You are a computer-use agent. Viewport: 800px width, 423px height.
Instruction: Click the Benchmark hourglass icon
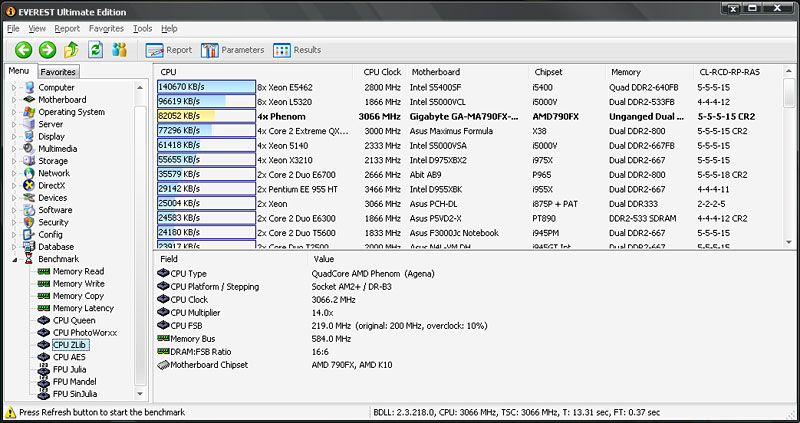click(x=30, y=259)
